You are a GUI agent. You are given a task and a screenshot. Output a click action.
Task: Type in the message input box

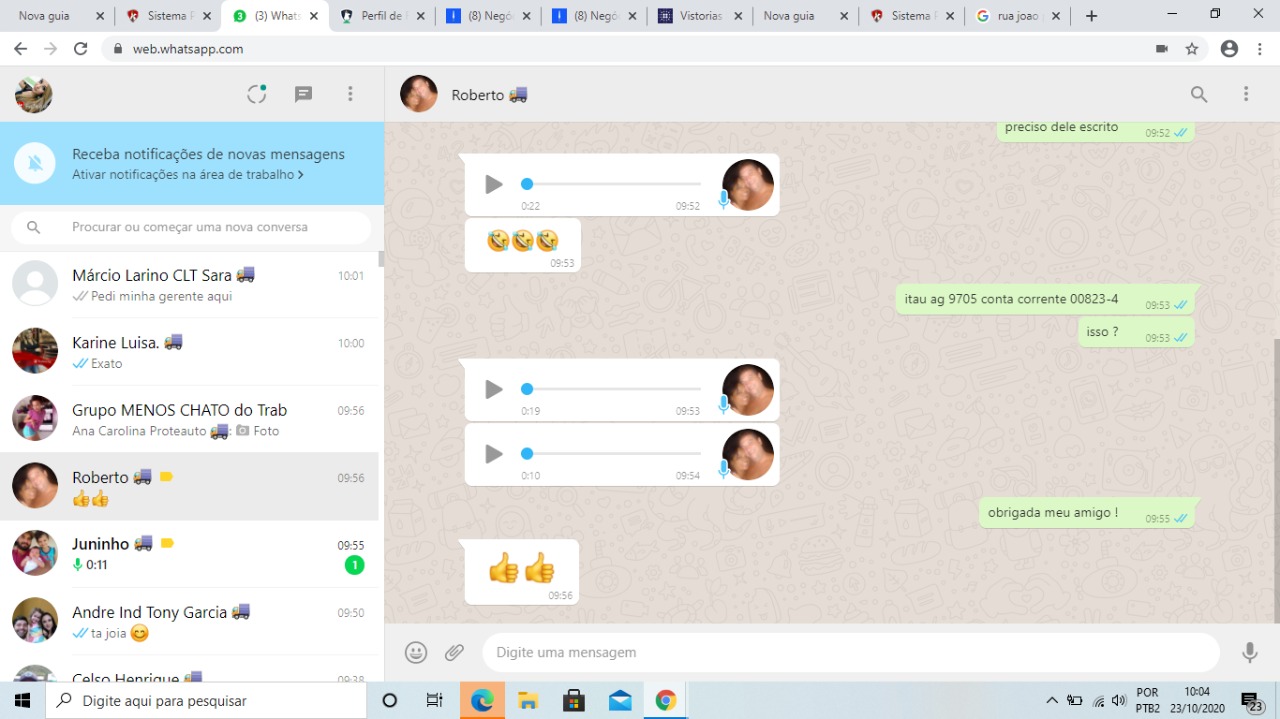pos(850,652)
